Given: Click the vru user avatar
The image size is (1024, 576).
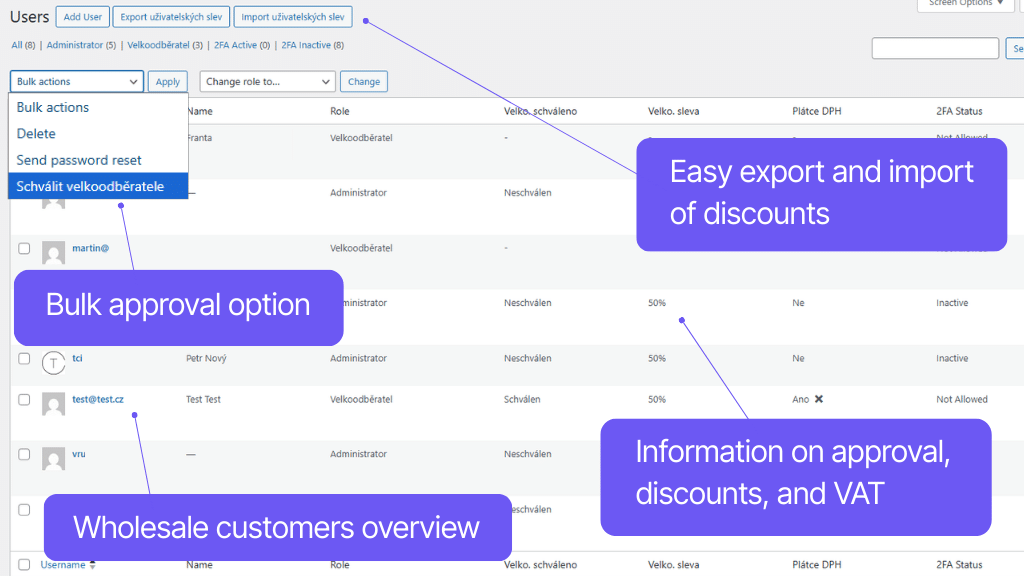Looking at the screenshot, I should tap(54, 458).
